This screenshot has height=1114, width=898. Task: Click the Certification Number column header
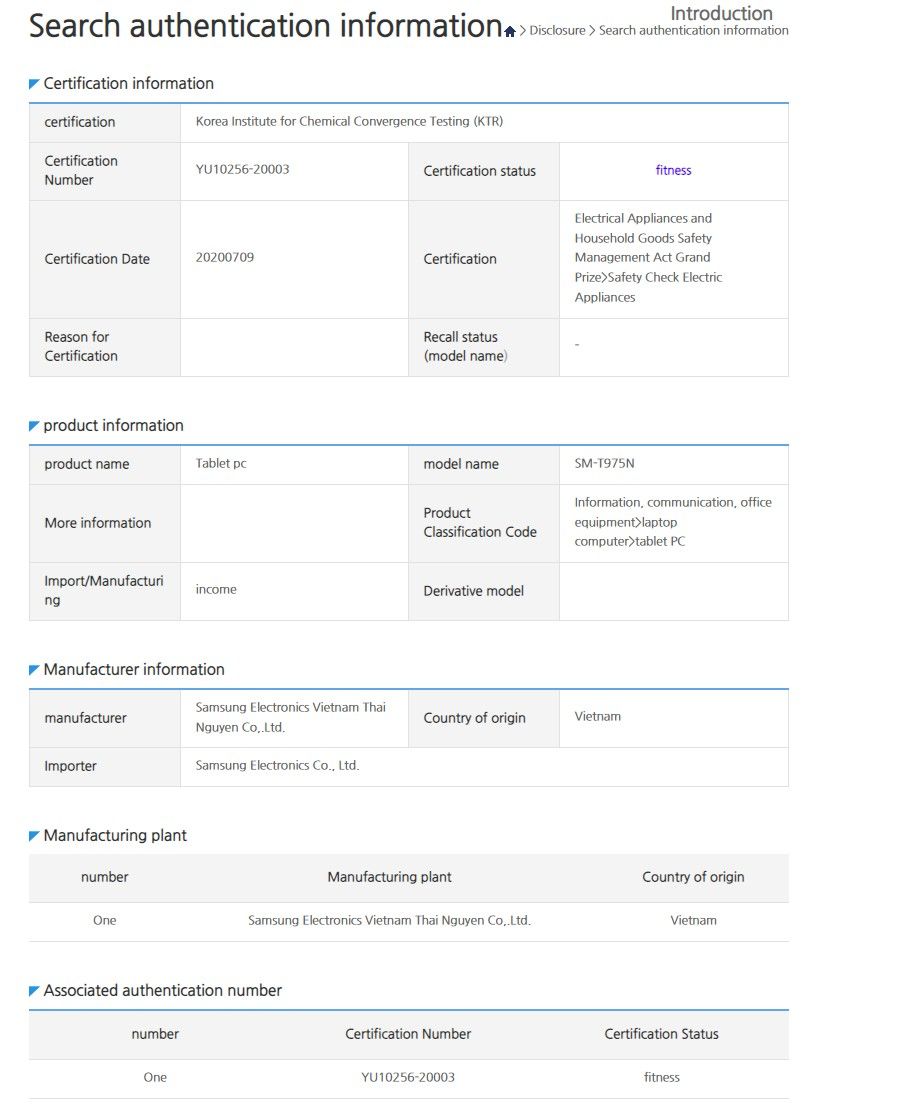pyautogui.click(x=408, y=1034)
